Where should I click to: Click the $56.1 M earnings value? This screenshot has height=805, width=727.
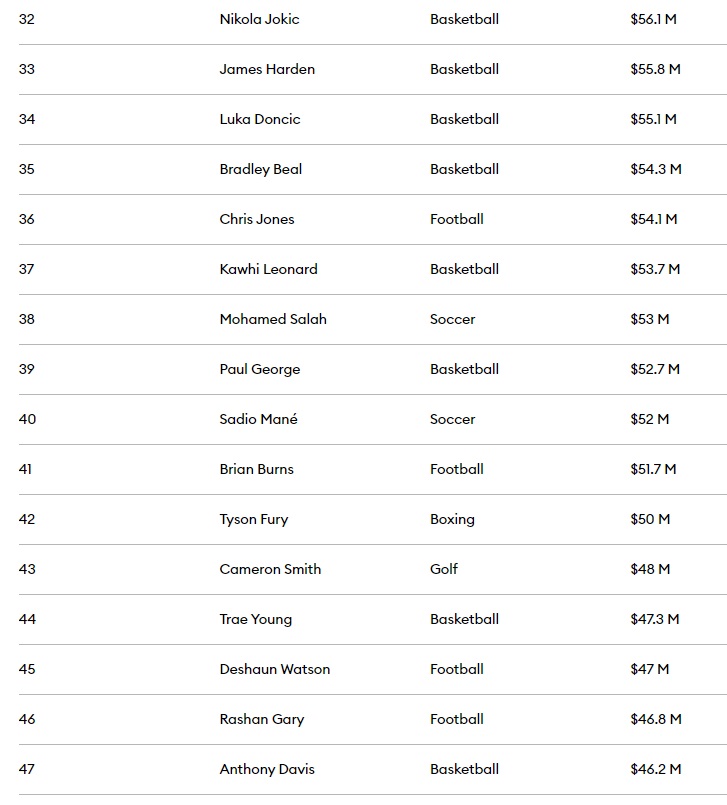point(653,19)
